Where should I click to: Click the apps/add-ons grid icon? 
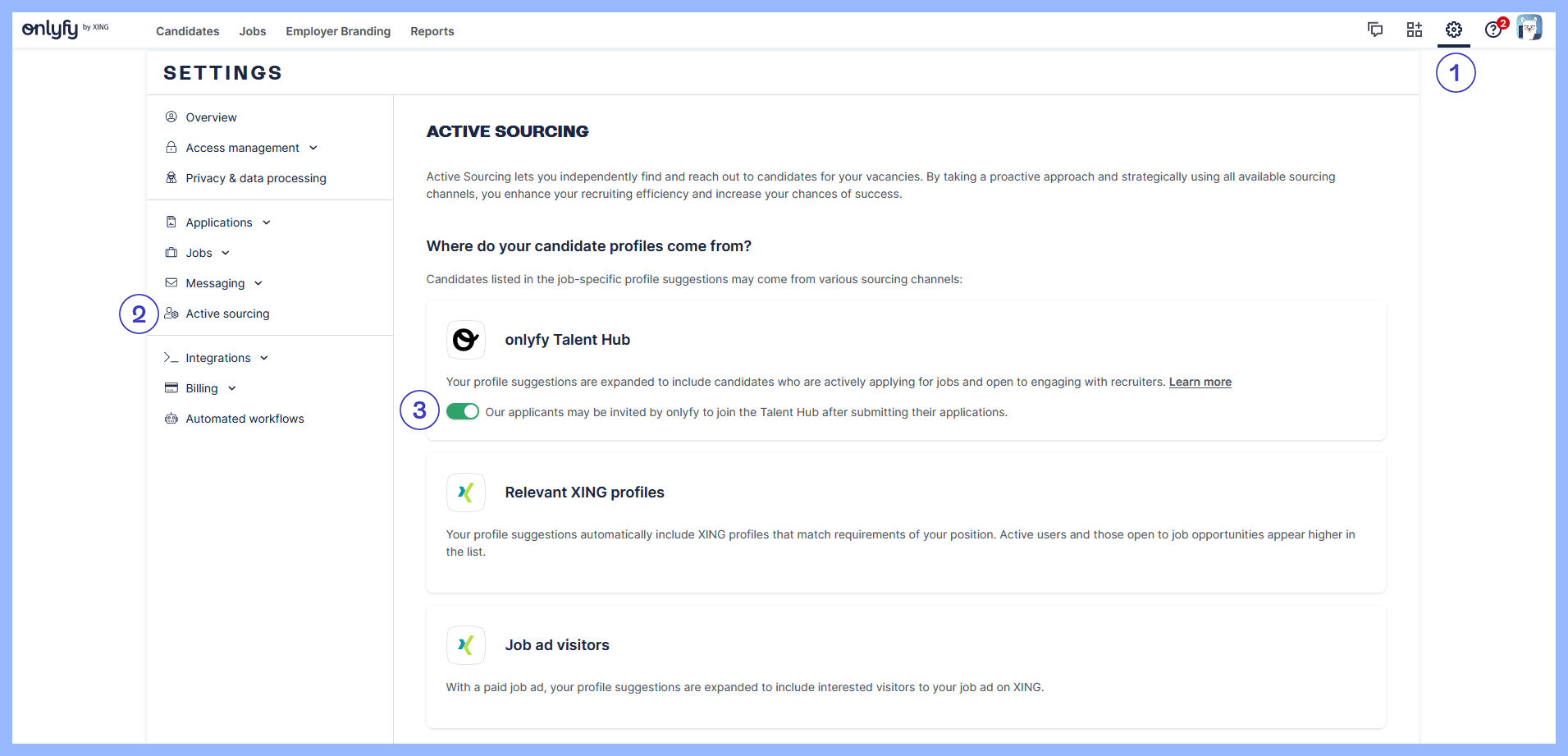(1415, 29)
